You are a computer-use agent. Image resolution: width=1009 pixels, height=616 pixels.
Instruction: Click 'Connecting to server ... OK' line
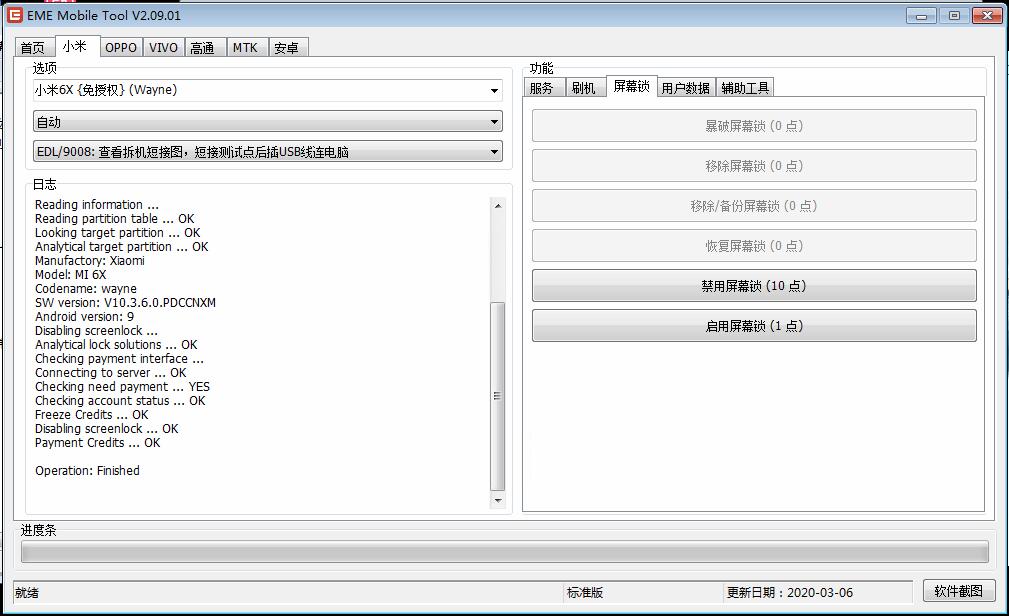coord(111,373)
